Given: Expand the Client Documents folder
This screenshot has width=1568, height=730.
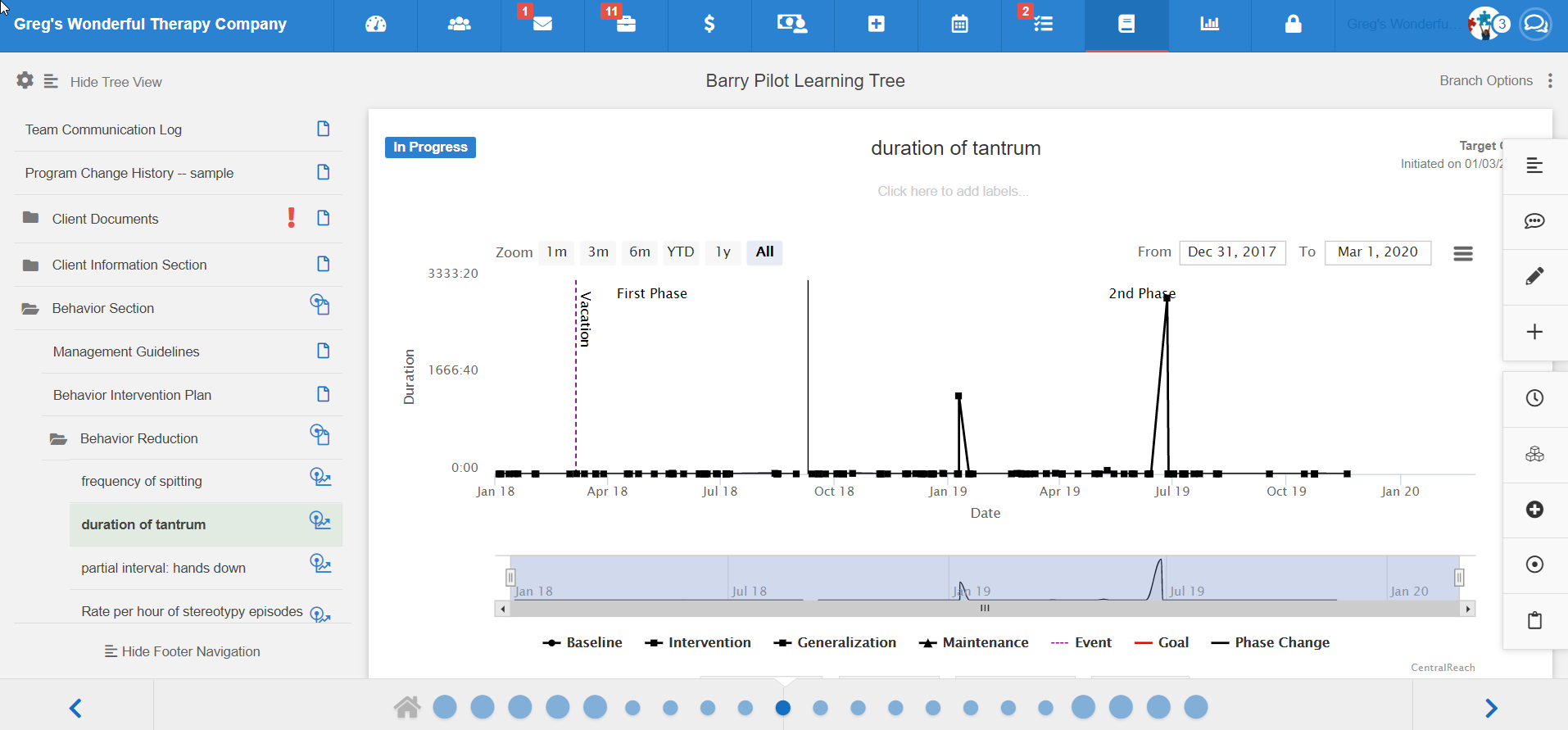Looking at the screenshot, I should click(30, 218).
